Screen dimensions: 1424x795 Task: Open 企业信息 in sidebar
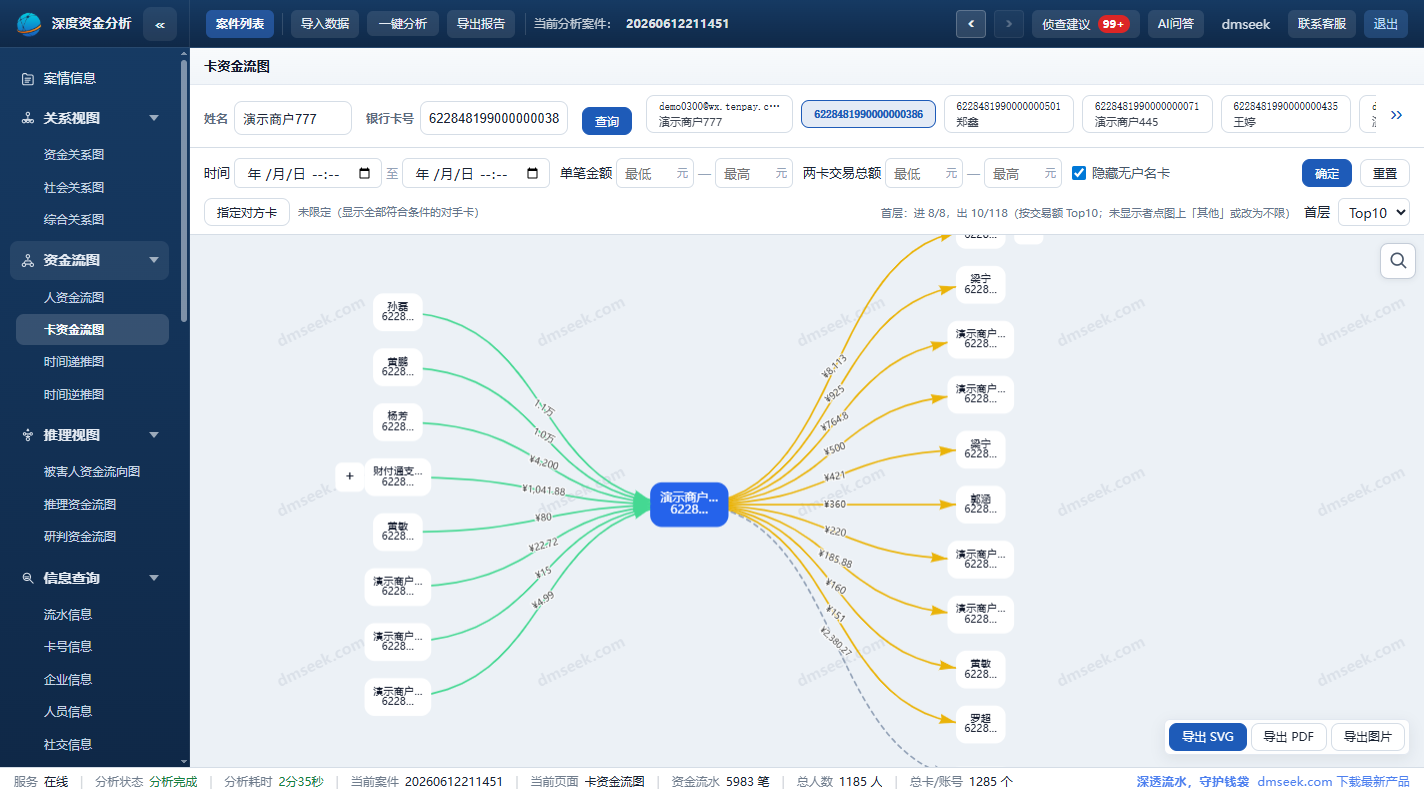(68, 679)
